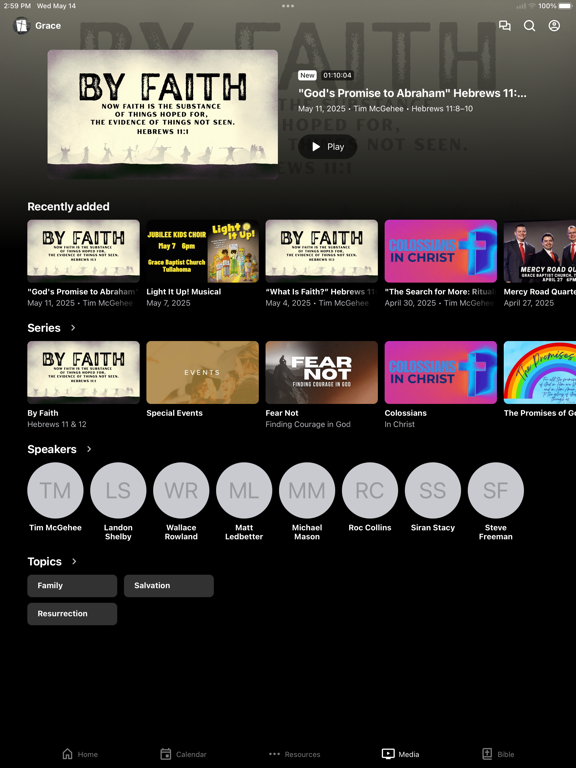Open the Special Events series card
Viewport: 576px width, 768px height.
[x=202, y=373]
